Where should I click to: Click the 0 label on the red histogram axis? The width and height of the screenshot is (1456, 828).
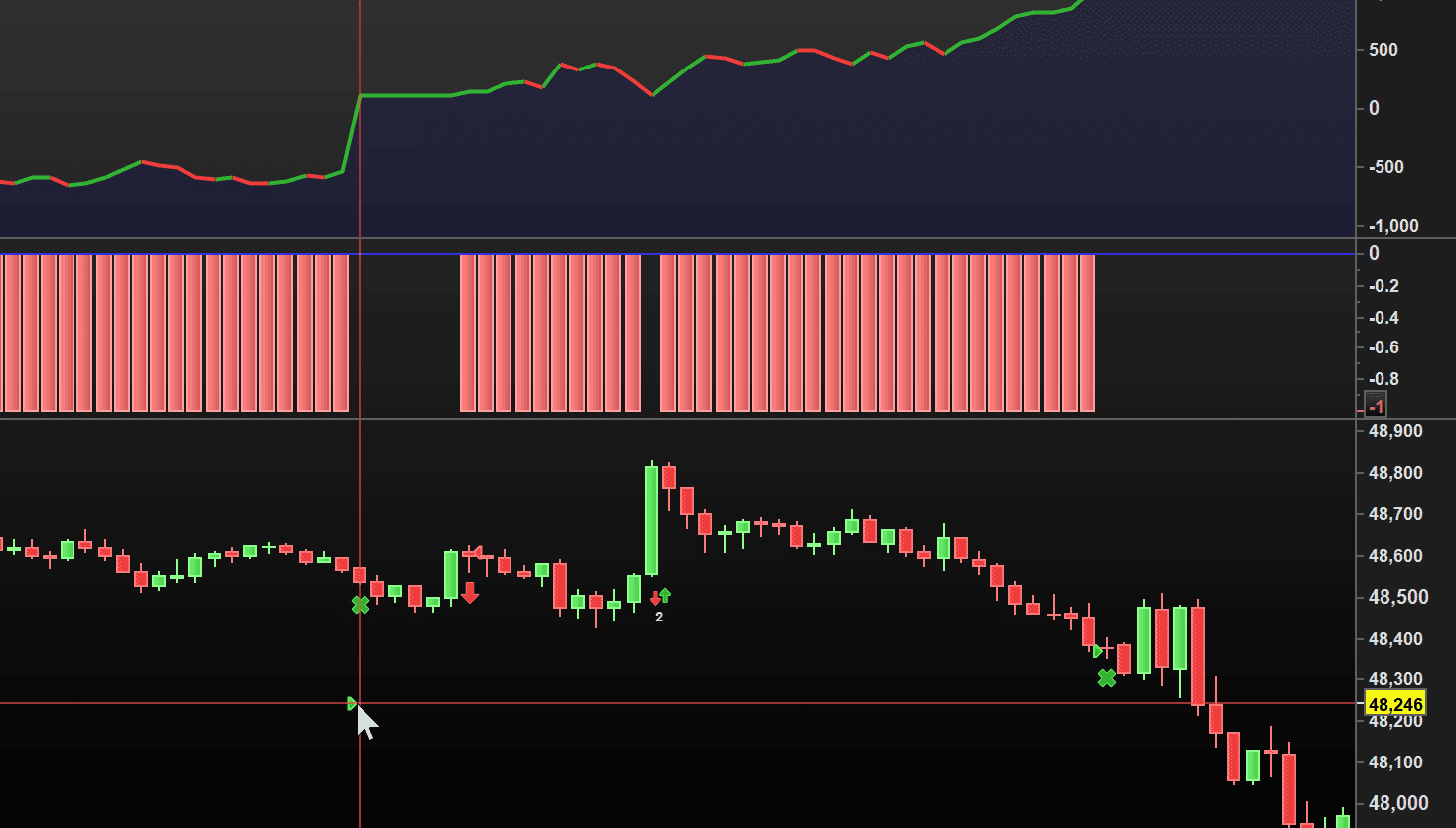coord(1375,254)
